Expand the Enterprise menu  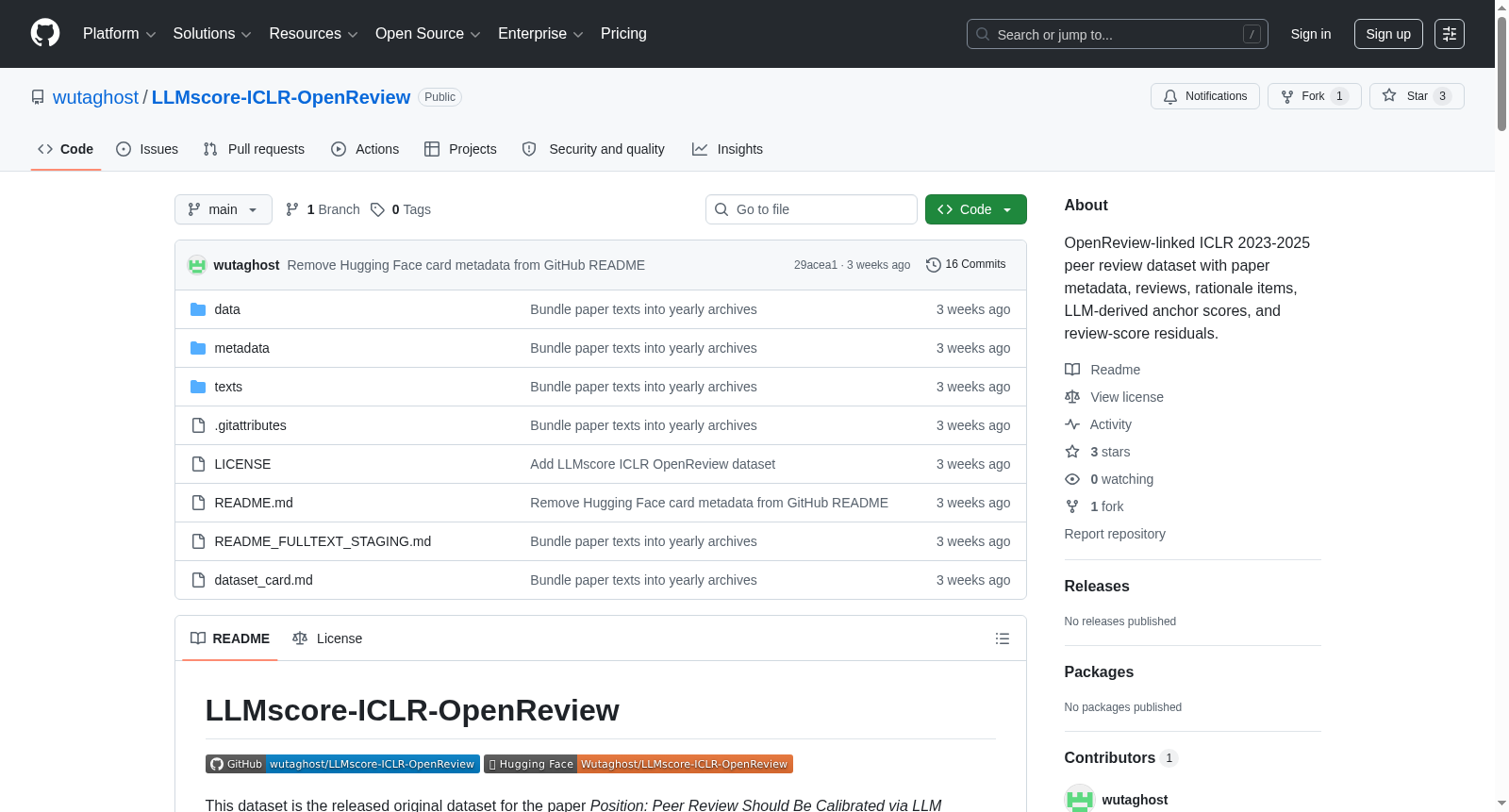(540, 34)
